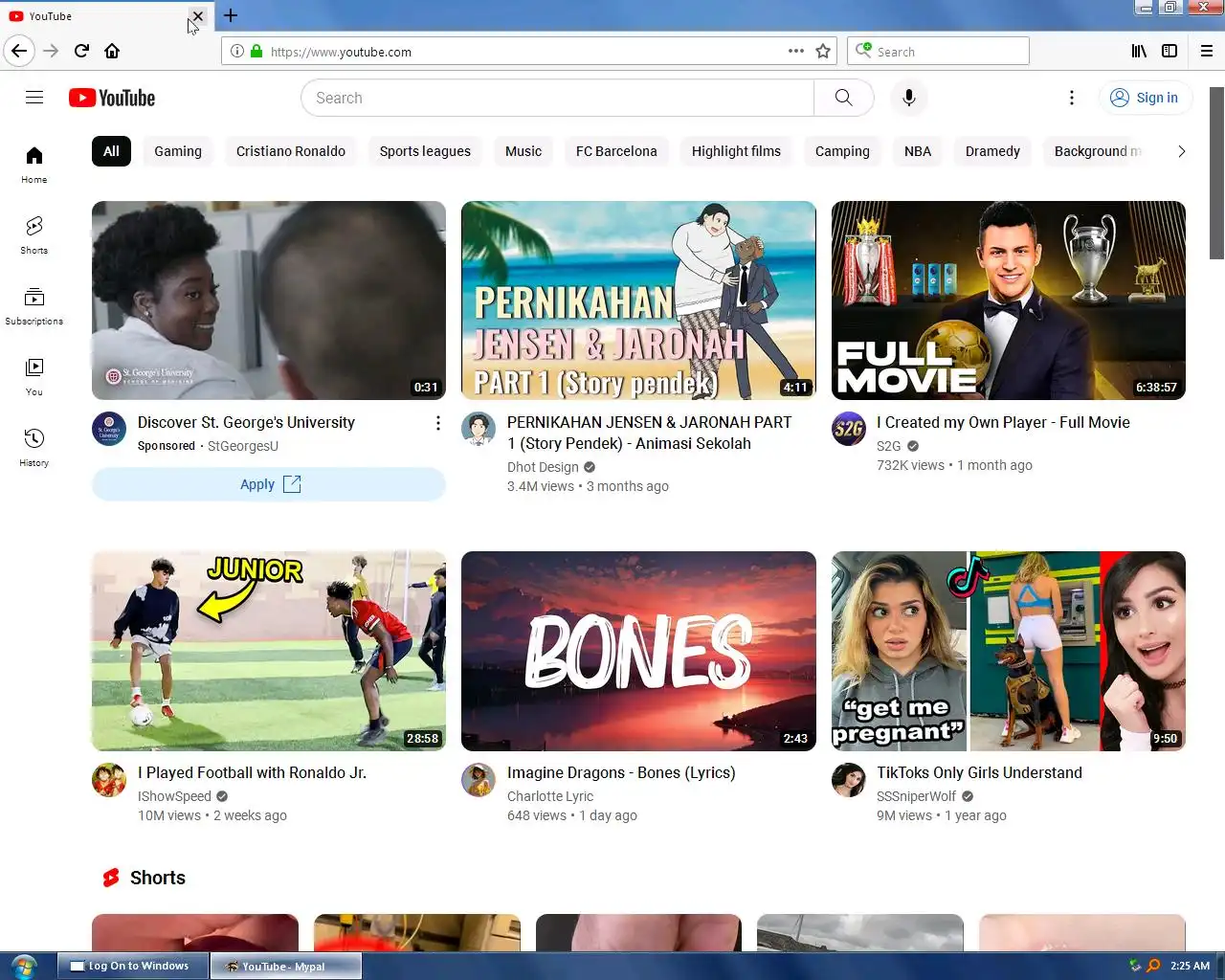Select the Camping chip
The width and height of the screenshot is (1225, 980).
tap(842, 151)
